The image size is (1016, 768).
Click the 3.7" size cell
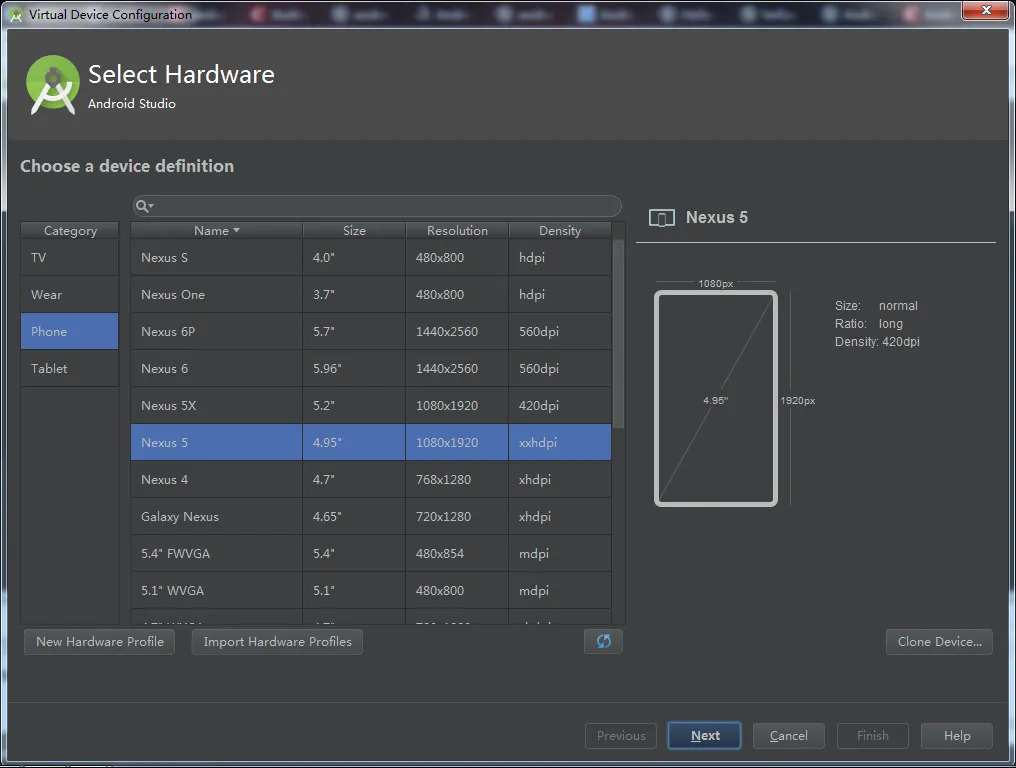pyautogui.click(x=354, y=294)
